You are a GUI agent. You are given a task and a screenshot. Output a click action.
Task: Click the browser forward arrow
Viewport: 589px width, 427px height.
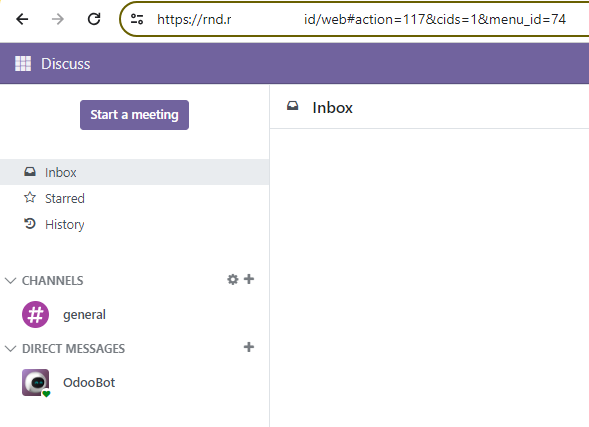[57, 19]
